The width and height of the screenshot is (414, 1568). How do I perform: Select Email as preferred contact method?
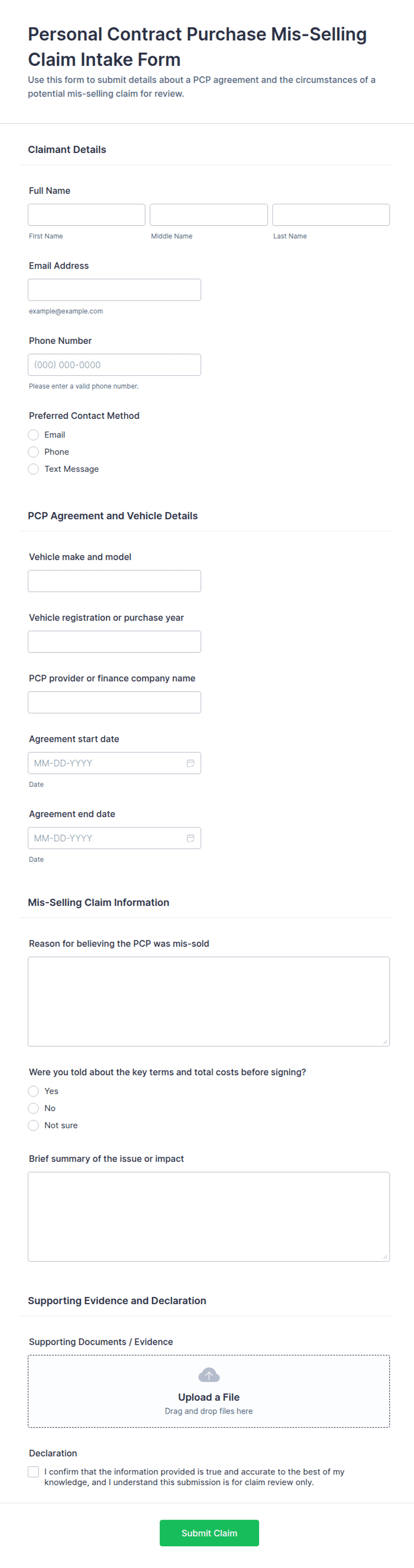click(x=33, y=435)
